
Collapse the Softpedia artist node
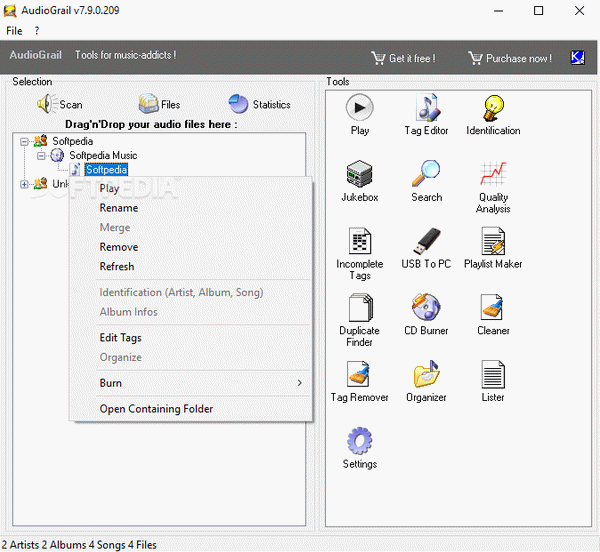click(24, 142)
